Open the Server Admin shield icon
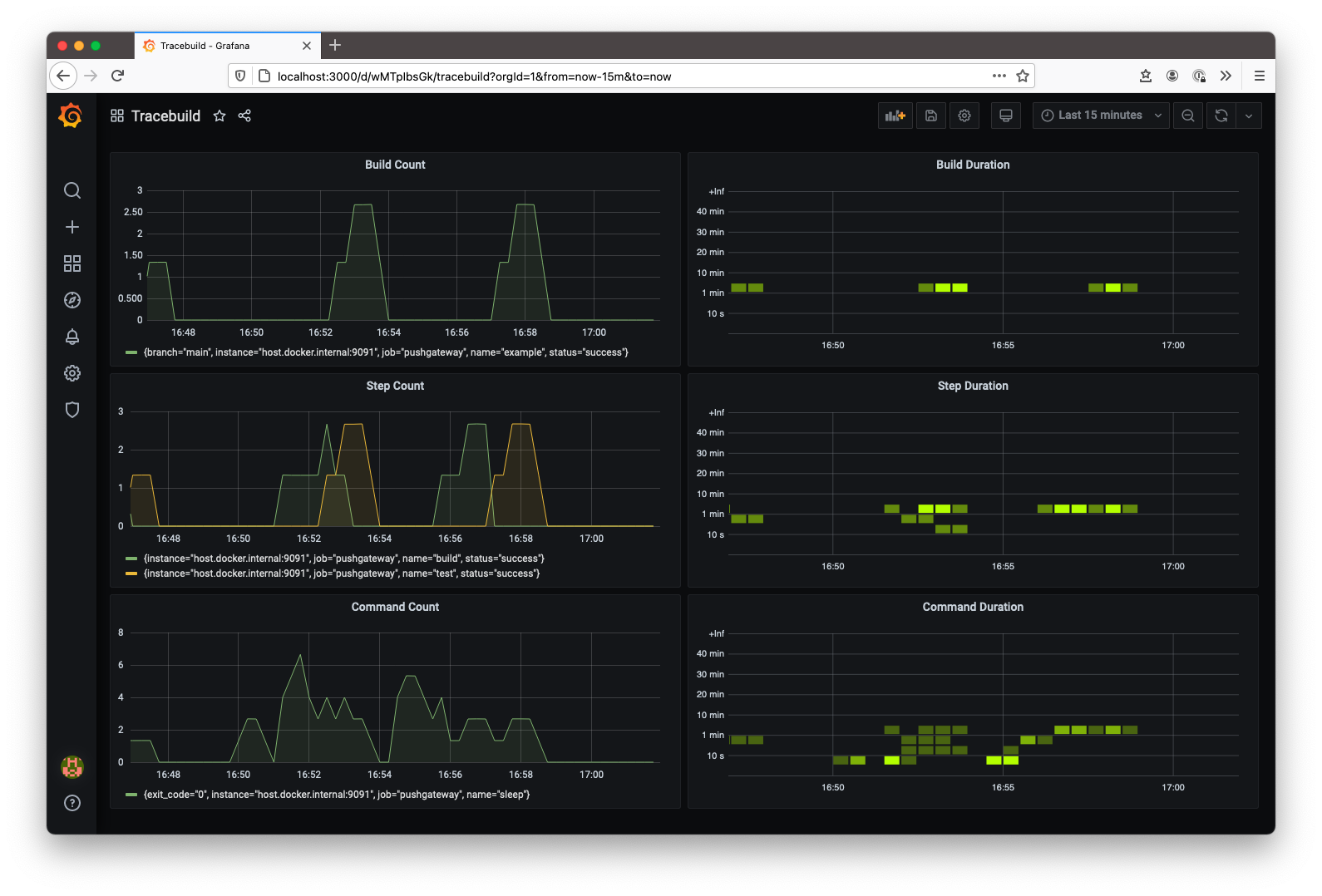The height and width of the screenshot is (896, 1322). [72, 410]
